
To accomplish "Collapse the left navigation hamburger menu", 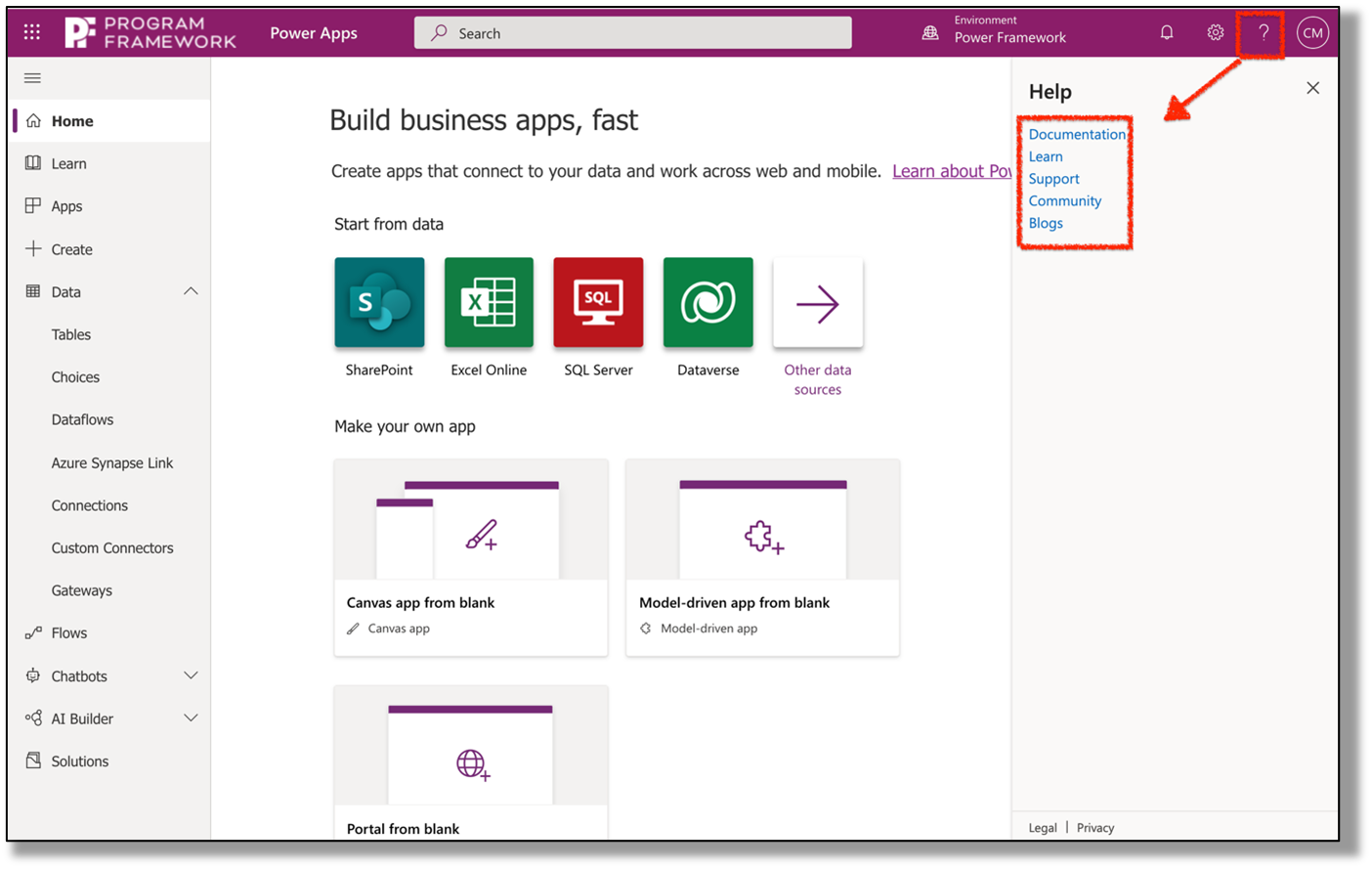I will coord(32,78).
